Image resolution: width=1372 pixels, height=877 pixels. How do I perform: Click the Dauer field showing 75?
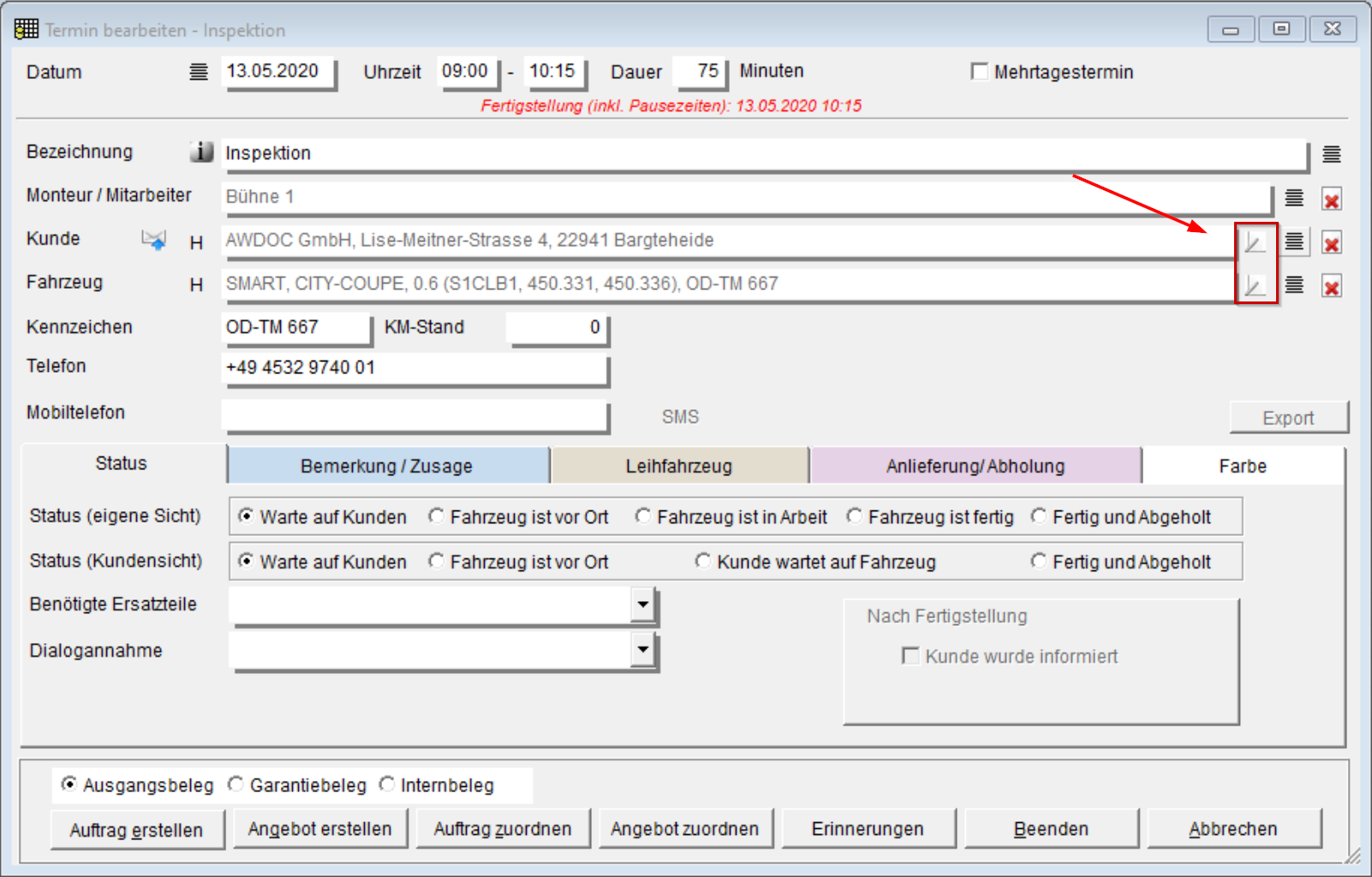(701, 72)
